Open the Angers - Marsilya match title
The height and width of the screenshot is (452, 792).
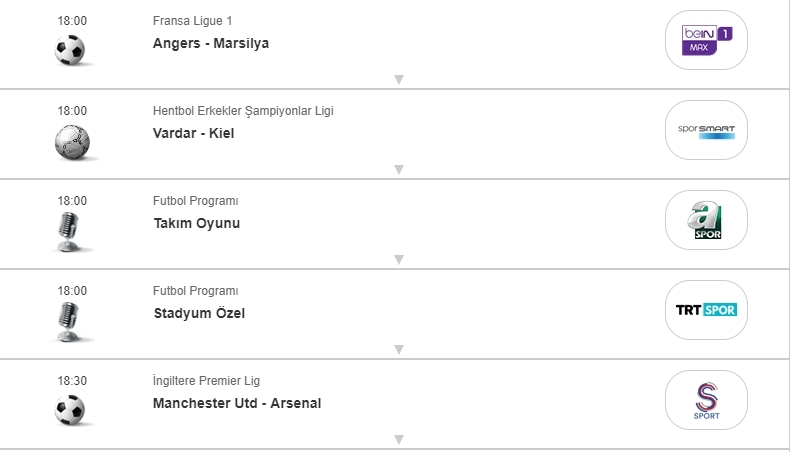coord(211,43)
